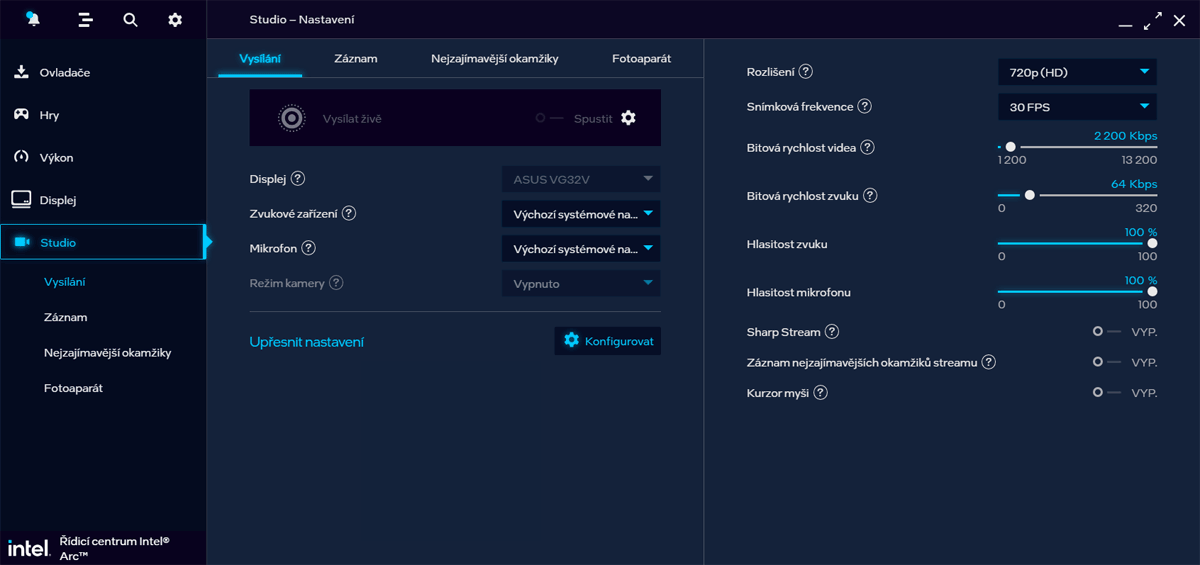Click help icon for Bitová rychlost videa
1200x565 pixels.
click(867, 148)
